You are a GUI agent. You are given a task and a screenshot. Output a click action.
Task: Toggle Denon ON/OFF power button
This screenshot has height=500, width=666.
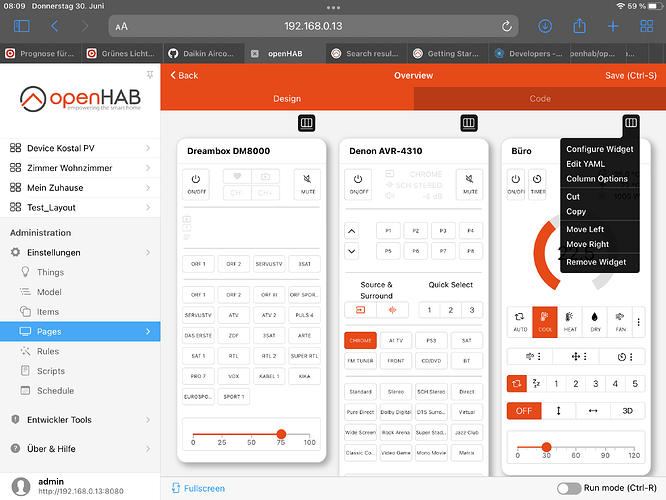(x=358, y=184)
